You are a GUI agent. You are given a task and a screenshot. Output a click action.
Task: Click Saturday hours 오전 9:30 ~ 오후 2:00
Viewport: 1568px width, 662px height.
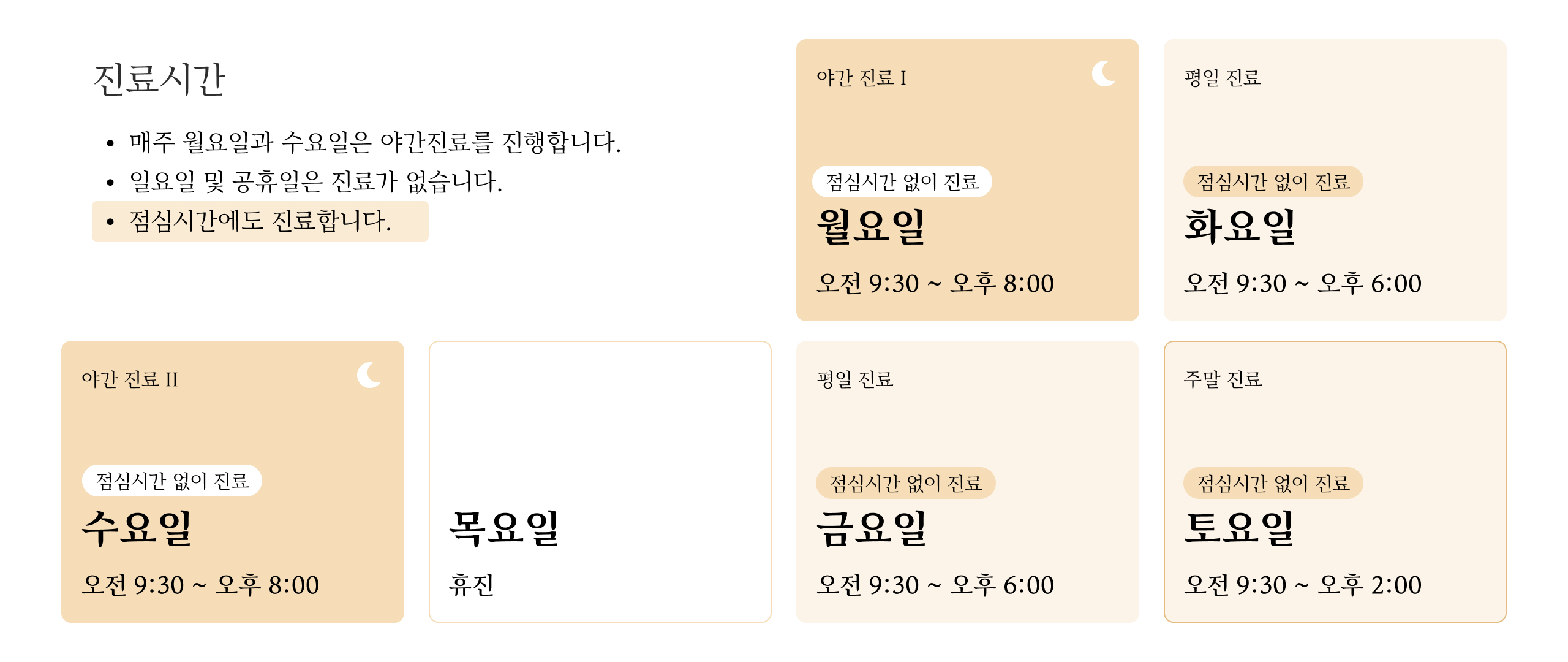click(1303, 585)
